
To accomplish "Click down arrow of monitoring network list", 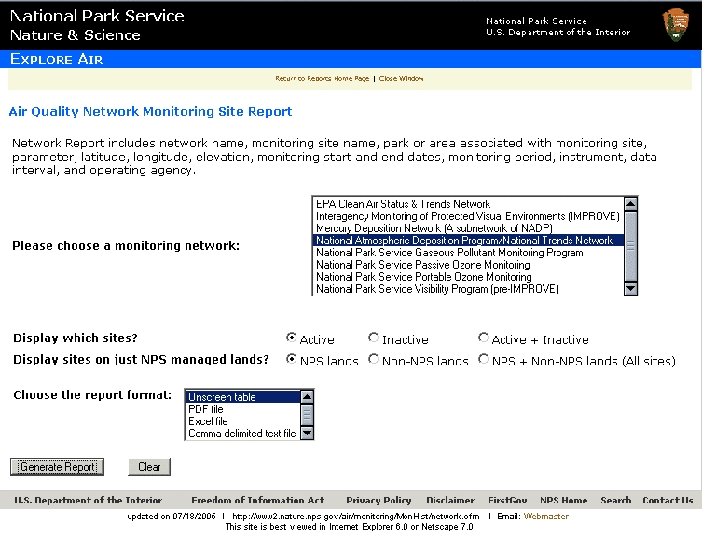I will coord(631,288).
